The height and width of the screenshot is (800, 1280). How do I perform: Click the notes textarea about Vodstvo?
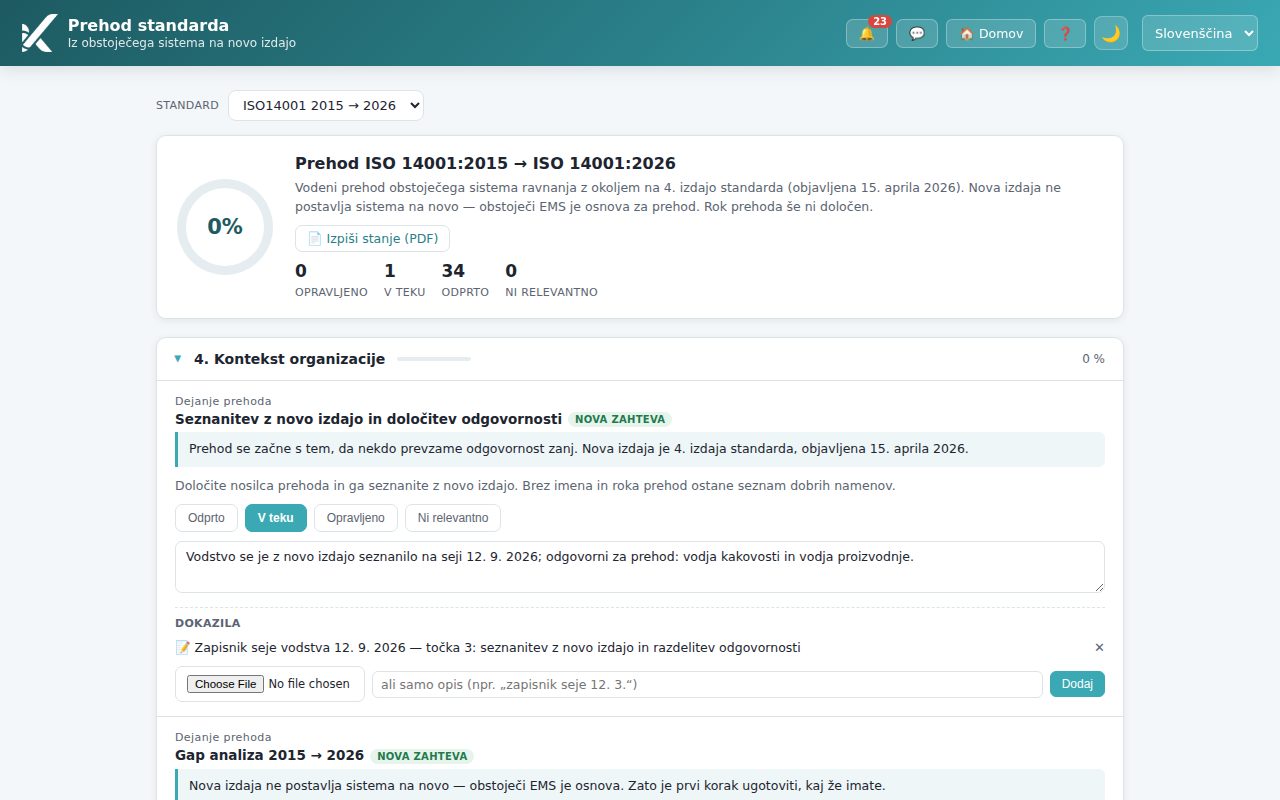(x=640, y=567)
